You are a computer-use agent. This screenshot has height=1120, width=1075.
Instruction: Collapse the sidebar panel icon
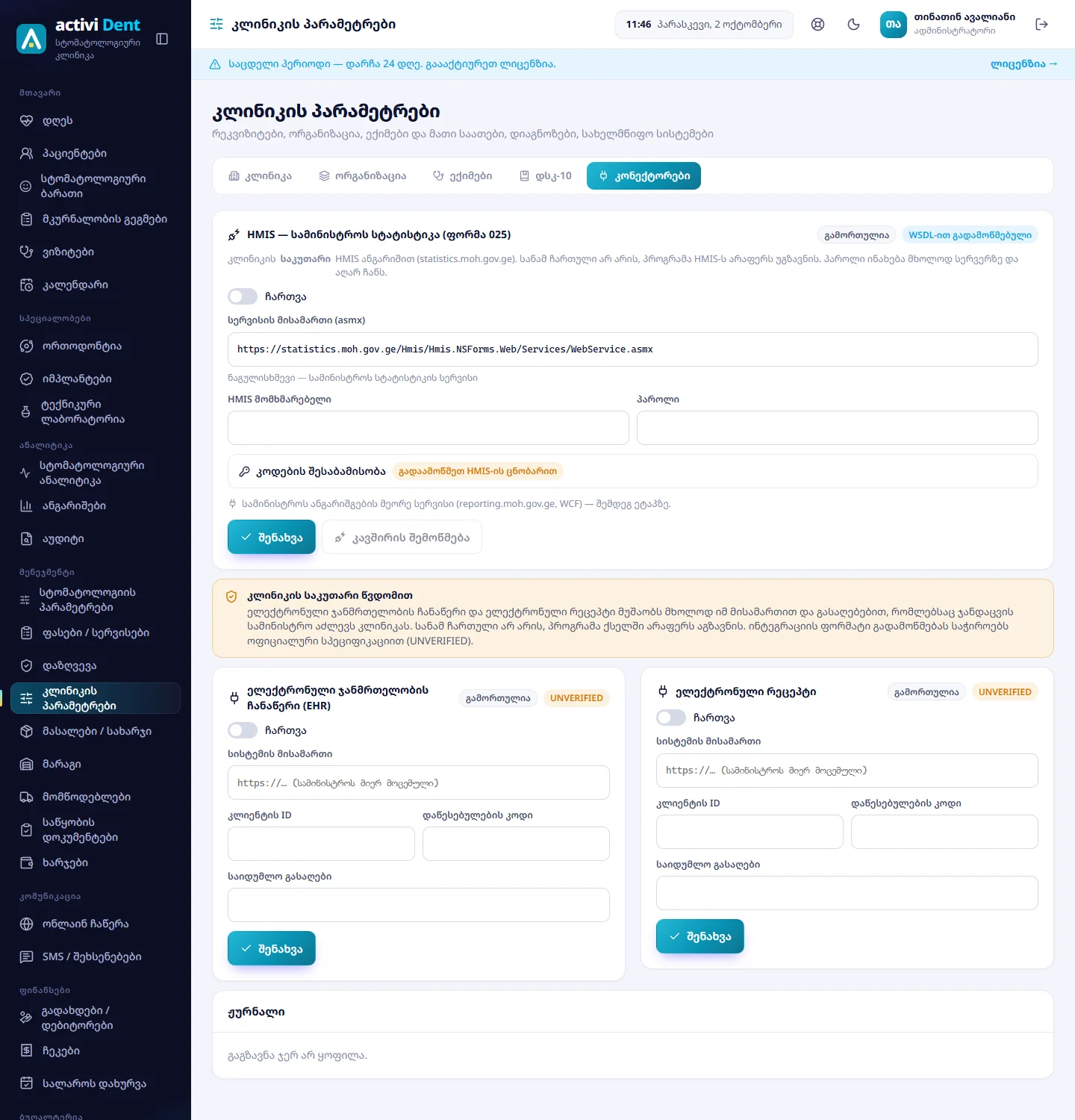(x=162, y=39)
